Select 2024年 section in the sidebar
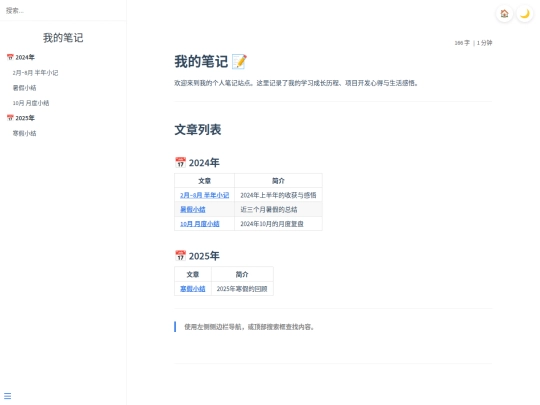Viewport: 540px width, 405px height. (21, 57)
